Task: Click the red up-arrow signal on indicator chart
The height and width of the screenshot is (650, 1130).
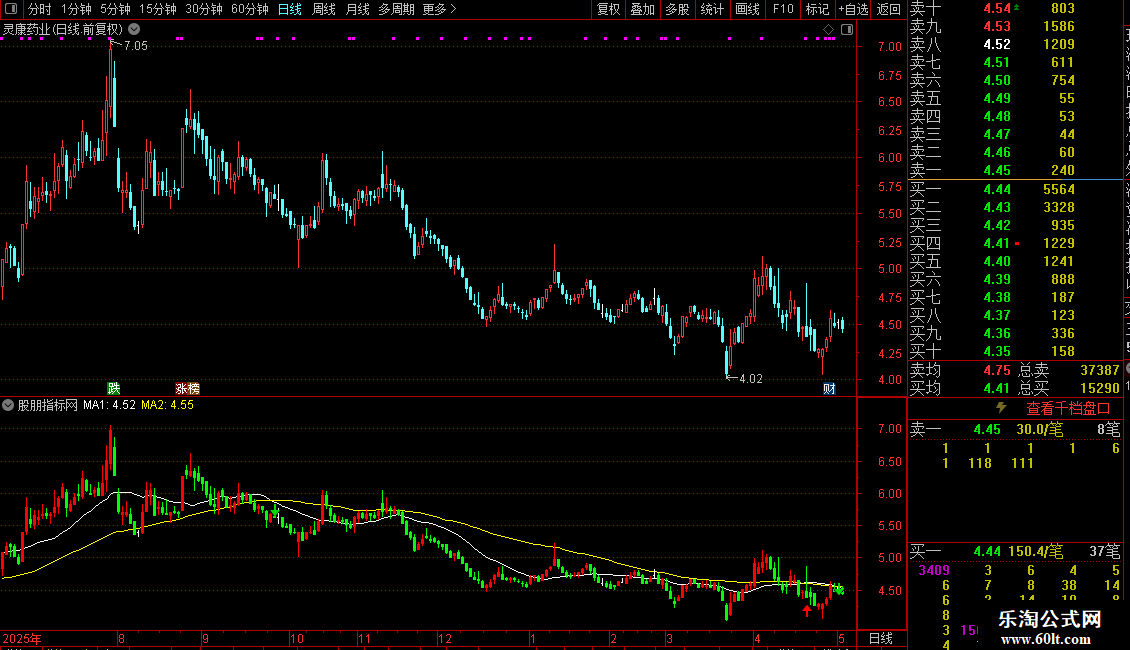Action: click(807, 611)
